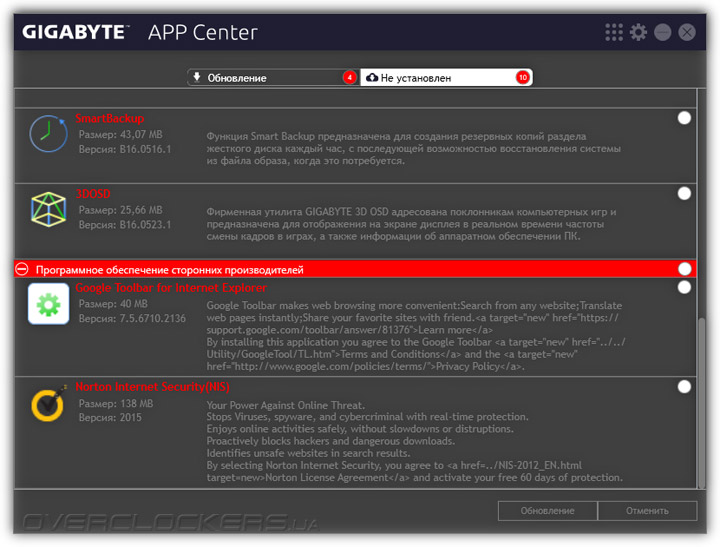Click the Google Toolbar gear icon
Image resolution: width=720 pixels, height=547 pixels.
pyautogui.click(x=48, y=304)
